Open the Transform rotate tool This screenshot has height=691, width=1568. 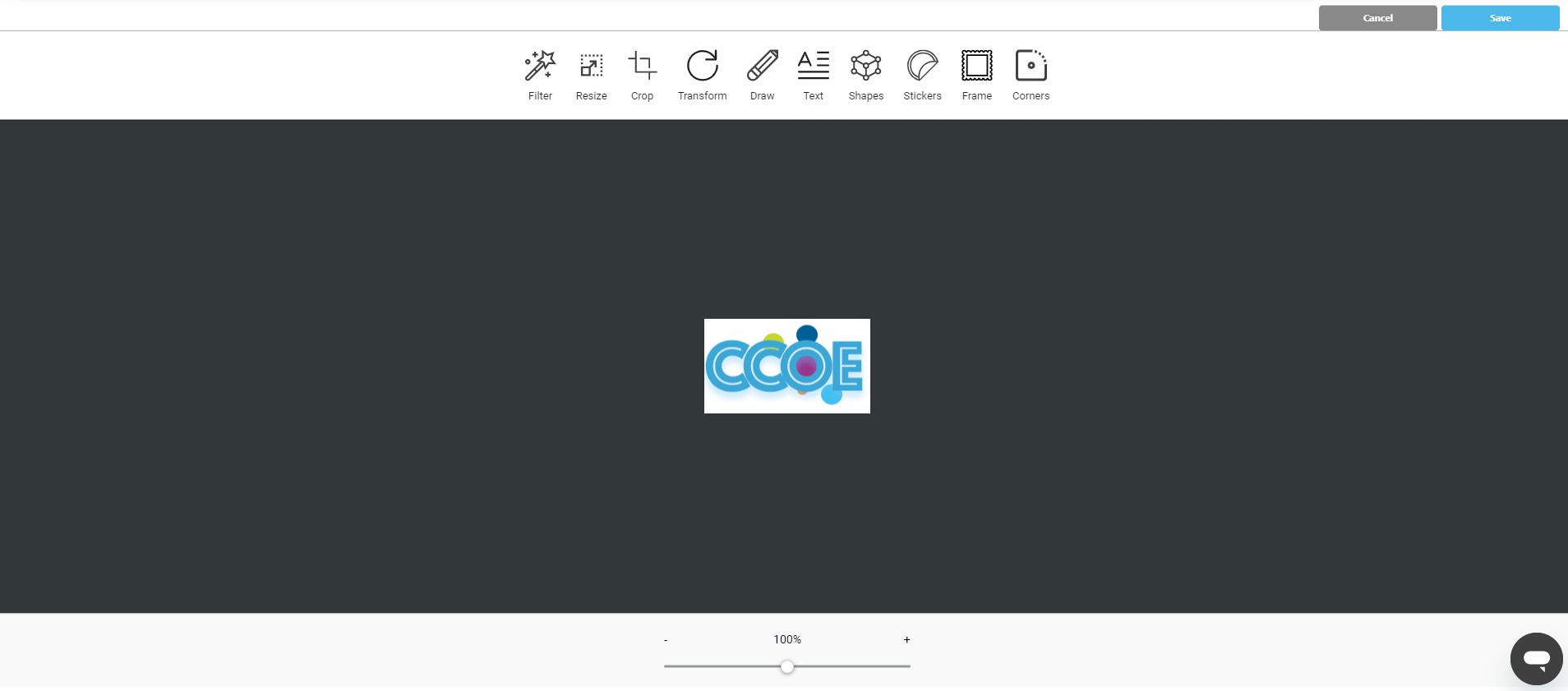[x=702, y=75]
